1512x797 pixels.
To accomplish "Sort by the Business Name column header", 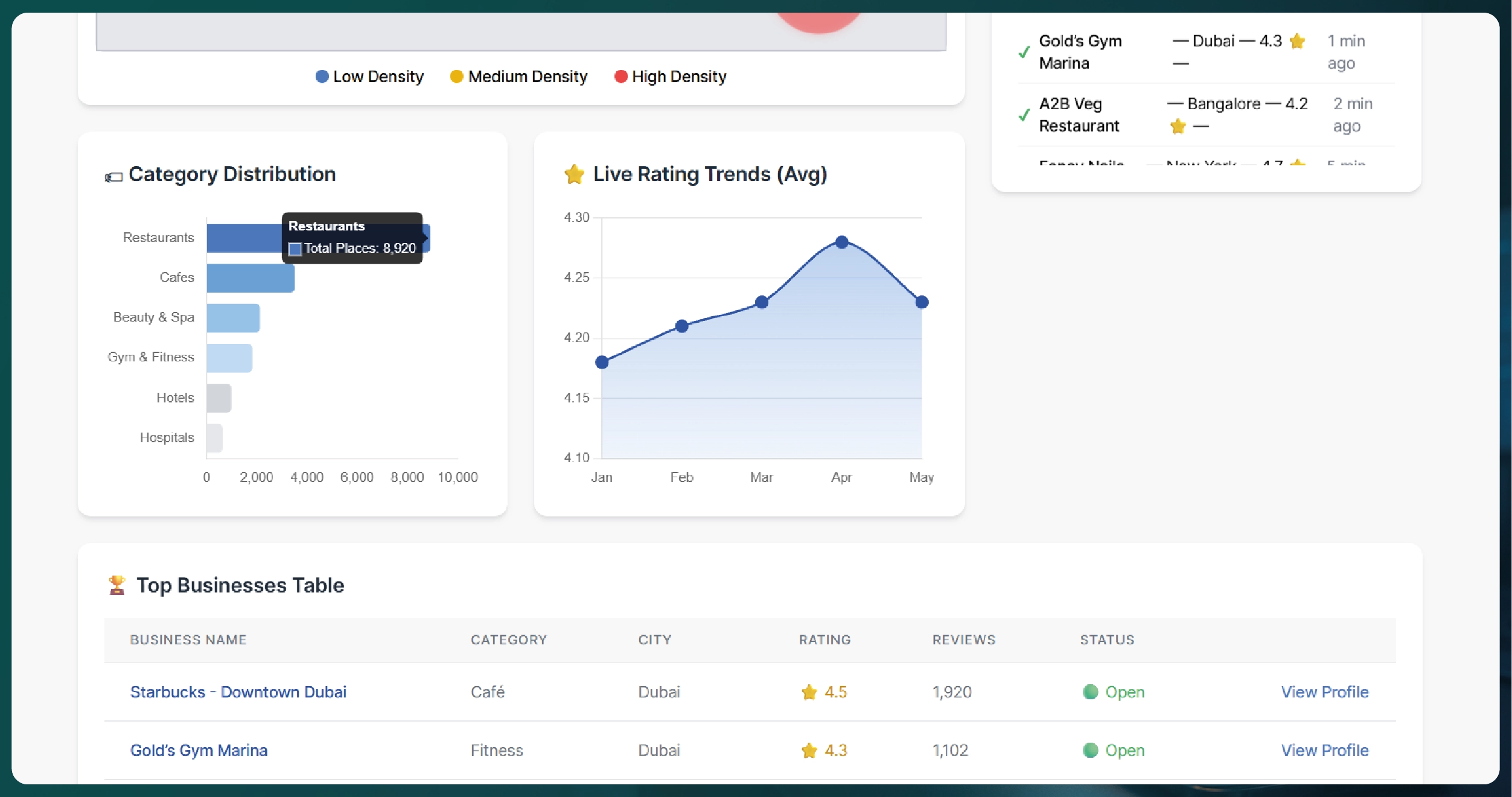I will pyautogui.click(x=188, y=640).
